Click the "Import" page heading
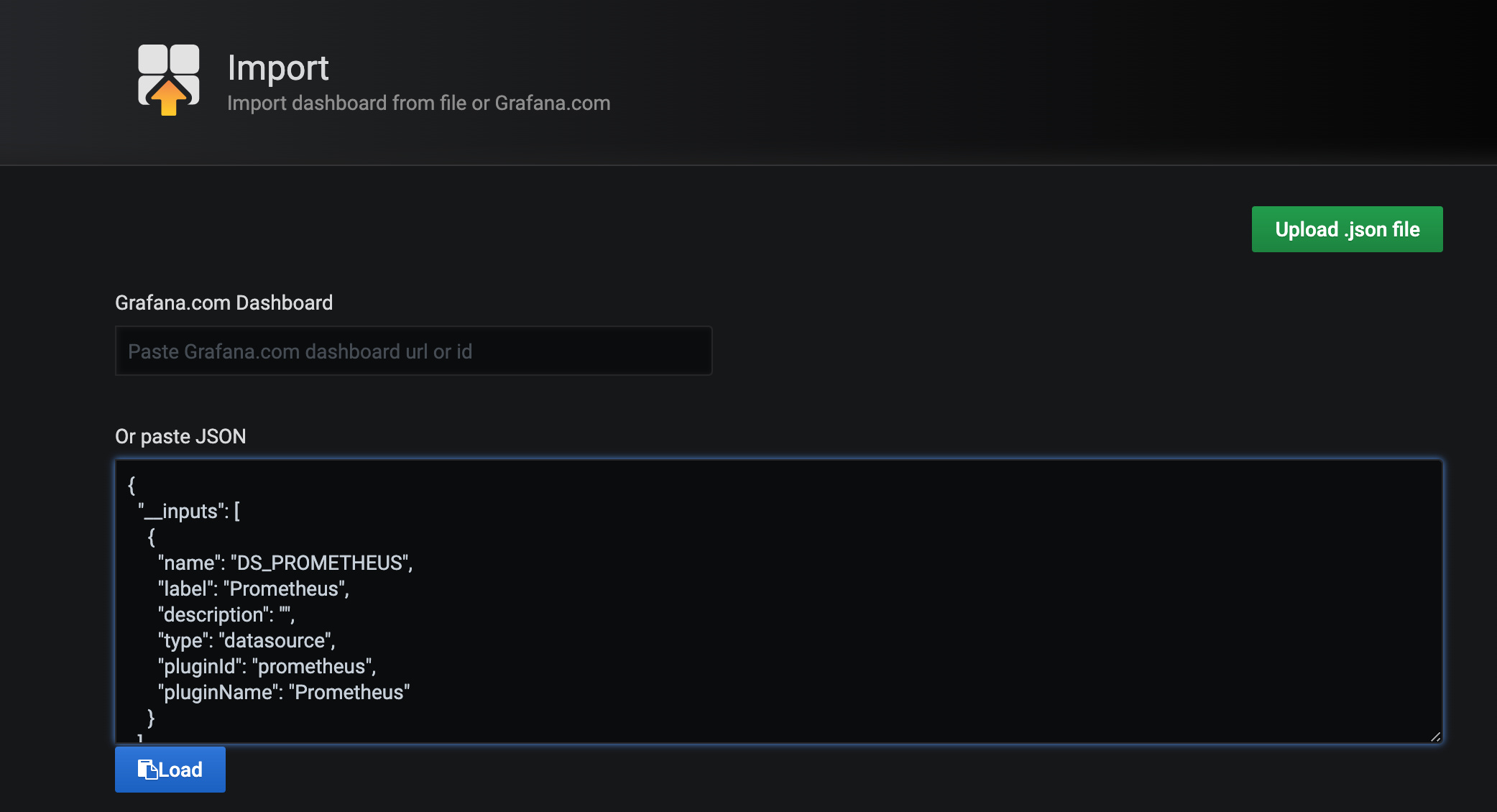The image size is (1497, 812). (277, 68)
